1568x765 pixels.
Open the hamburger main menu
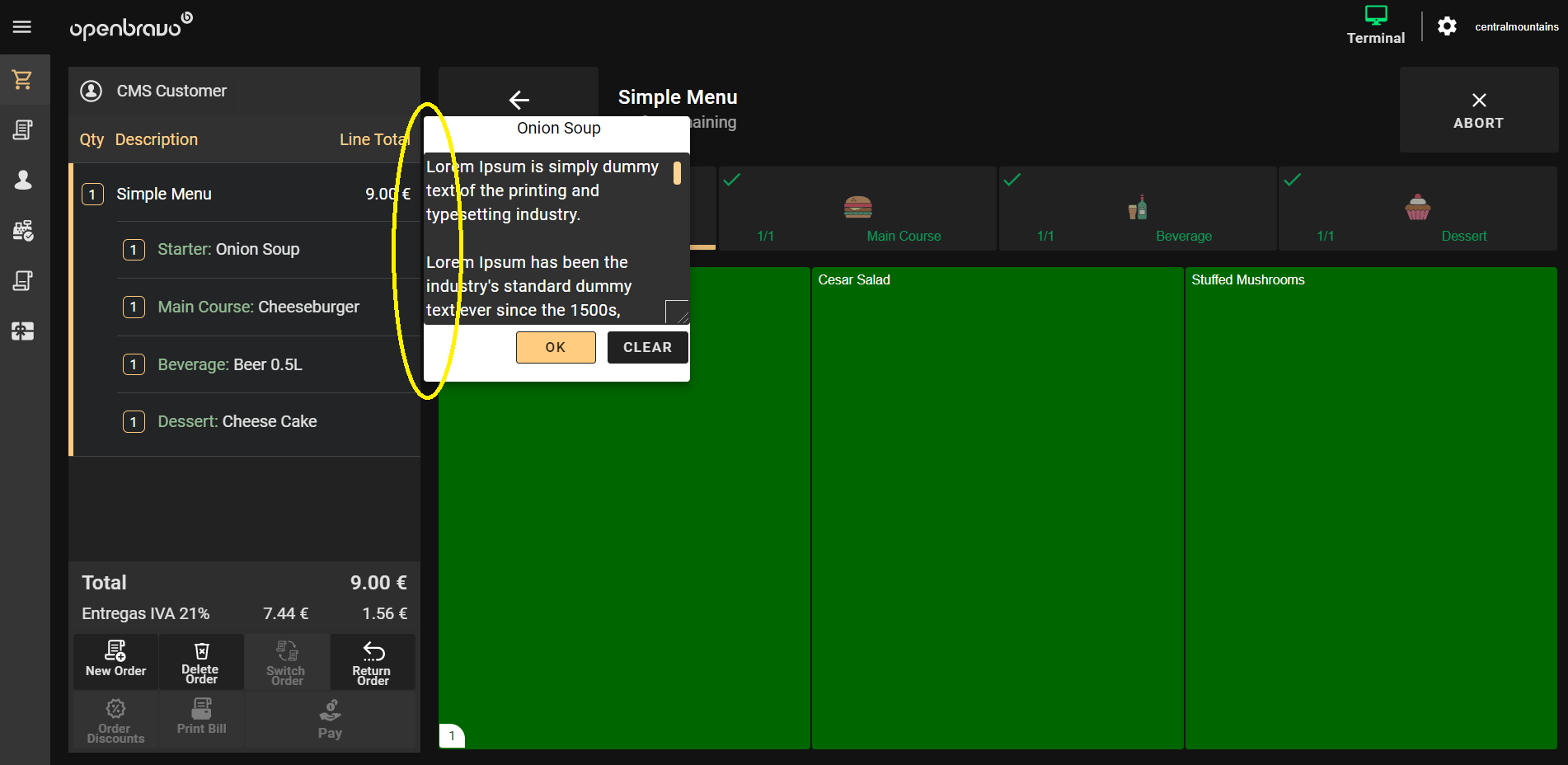(22, 27)
